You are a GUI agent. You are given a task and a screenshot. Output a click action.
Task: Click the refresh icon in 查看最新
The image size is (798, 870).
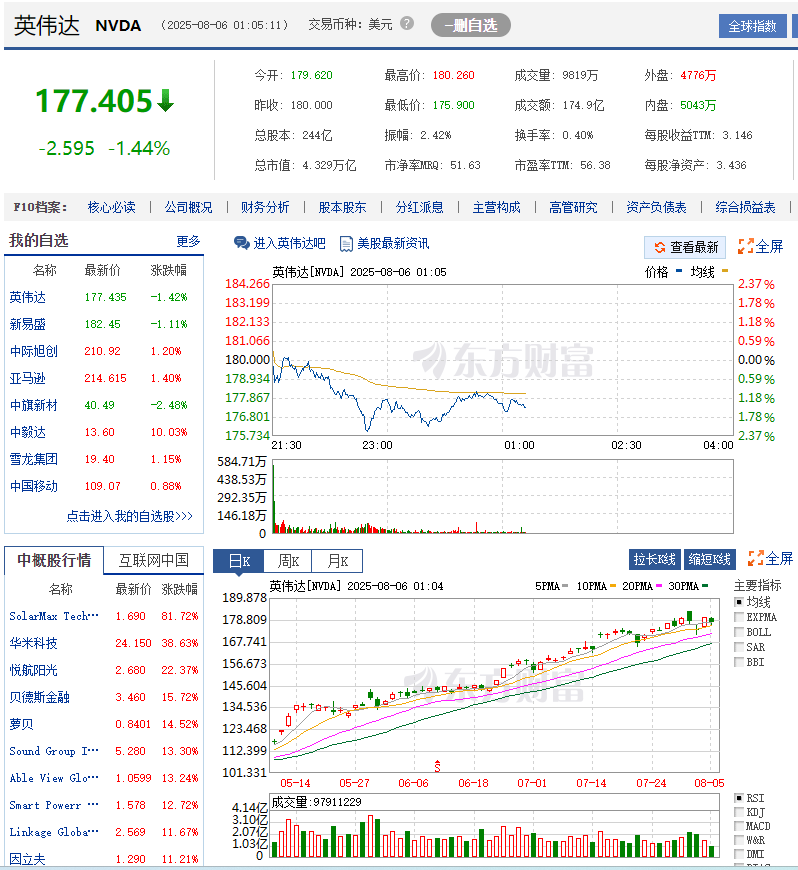point(659,247)
